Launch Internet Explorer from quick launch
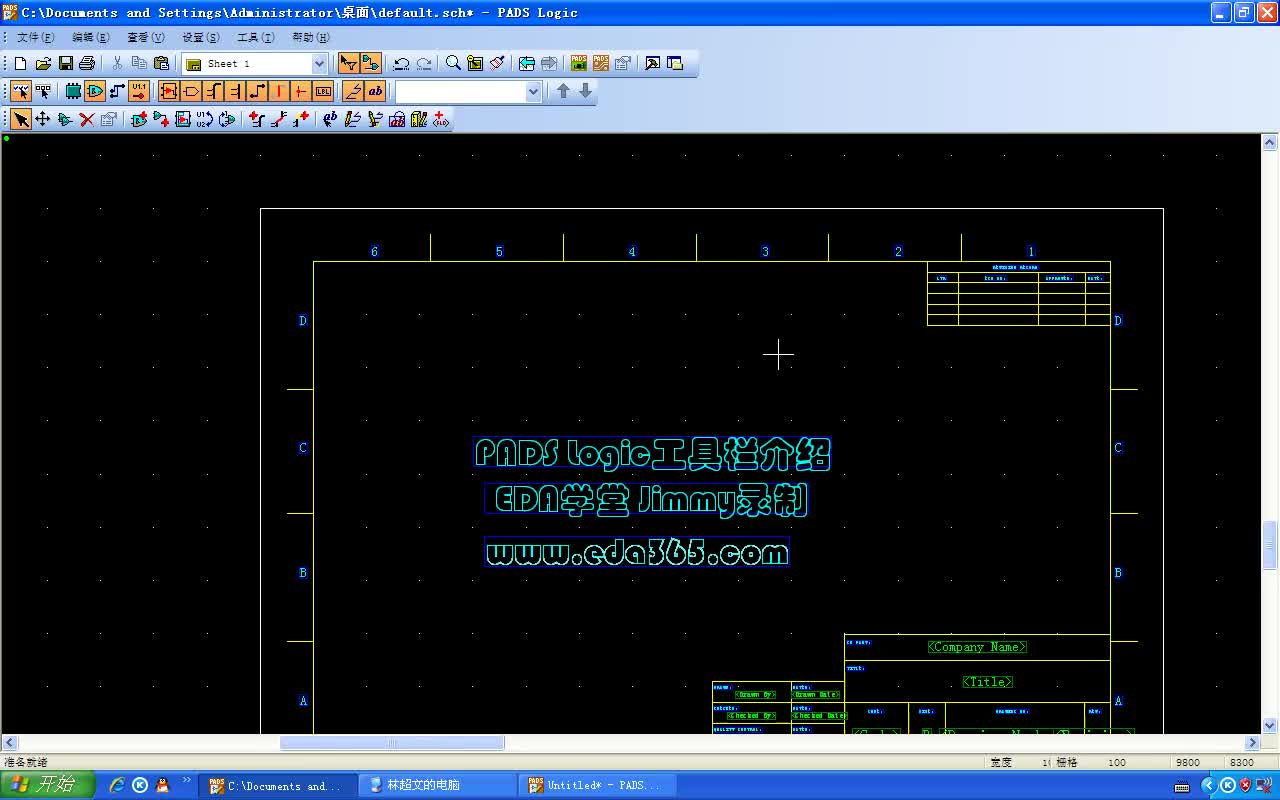The width and height of the screenshot is (1280, 800). [117, 785]
